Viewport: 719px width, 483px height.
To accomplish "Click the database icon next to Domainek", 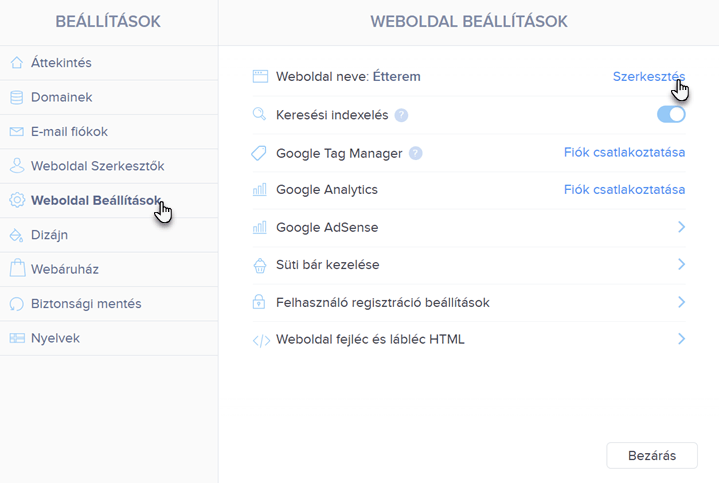I will click(x=17, y=97).
